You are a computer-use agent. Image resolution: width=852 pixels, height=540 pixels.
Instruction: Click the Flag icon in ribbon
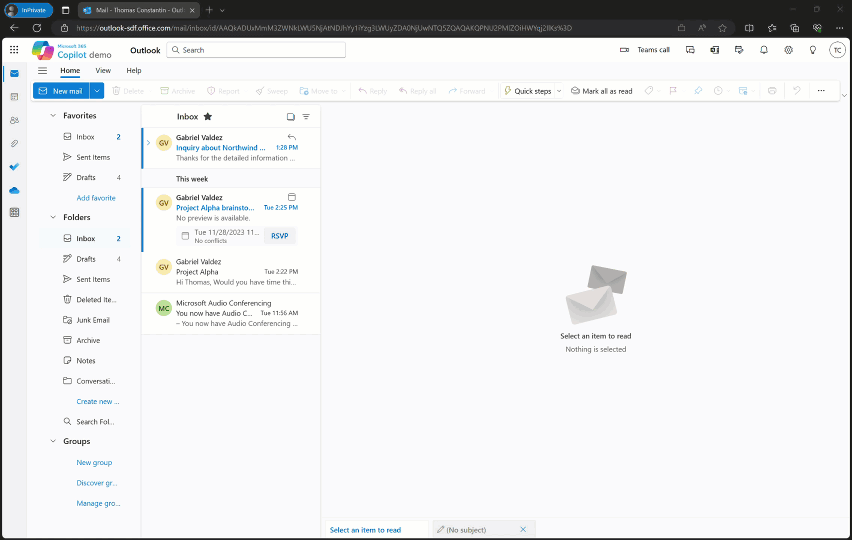pos(673,91)
